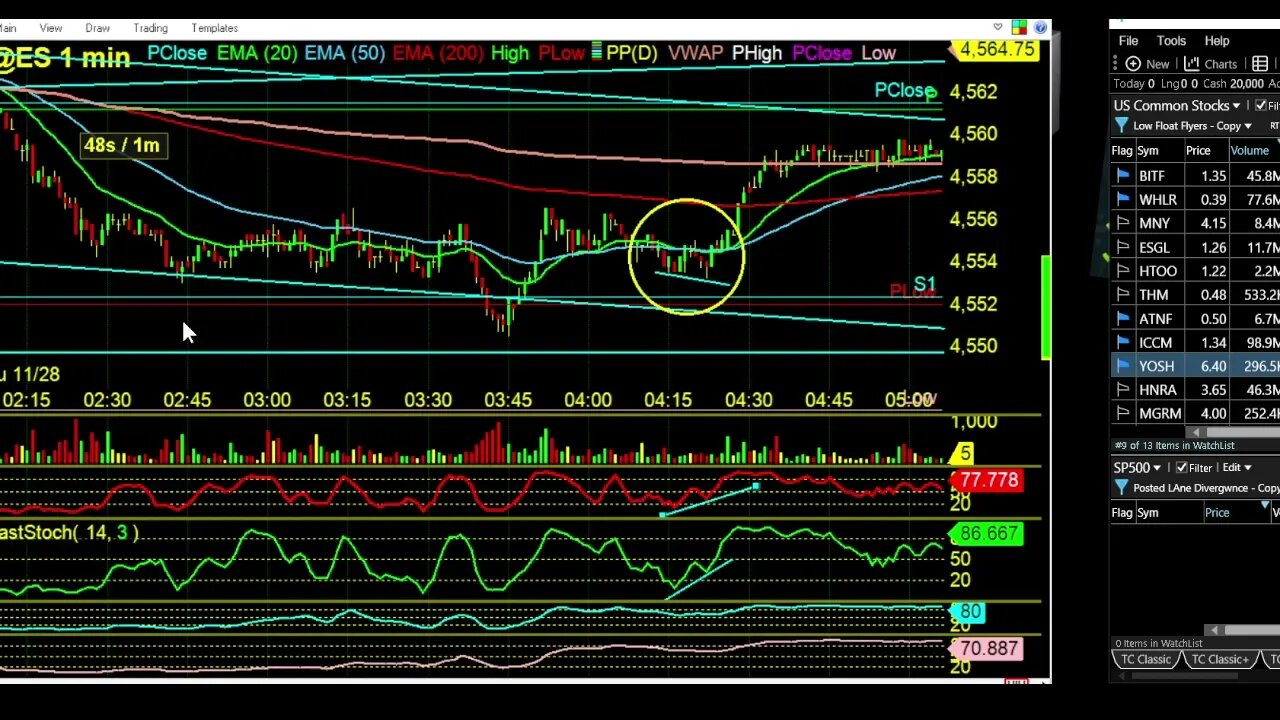Open the Help menu
Viewport: 1280px width, 720px height.
click(1217, 41)
